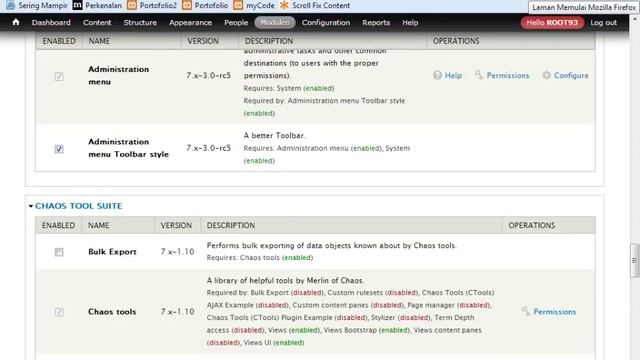Open the Help menu in admin bar
This screenshot has width=640, height=360.
tap(410, 22)
